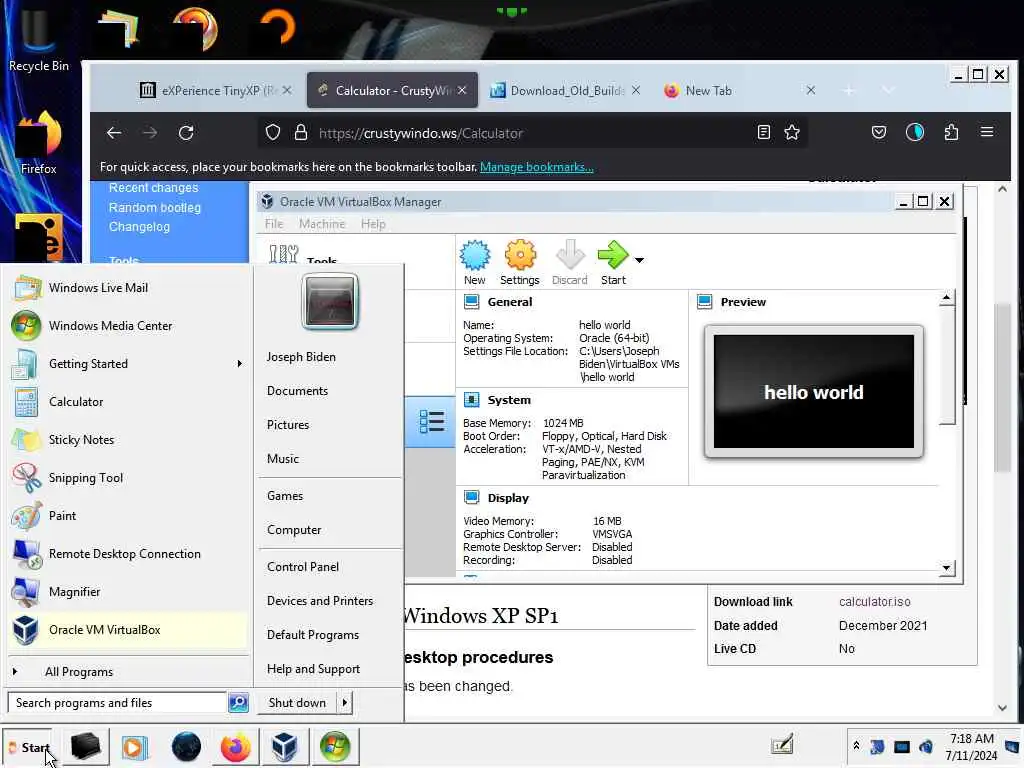Click the tracking protection shield icon
This screenshot has height=768, width=1024.
point(273,133)
